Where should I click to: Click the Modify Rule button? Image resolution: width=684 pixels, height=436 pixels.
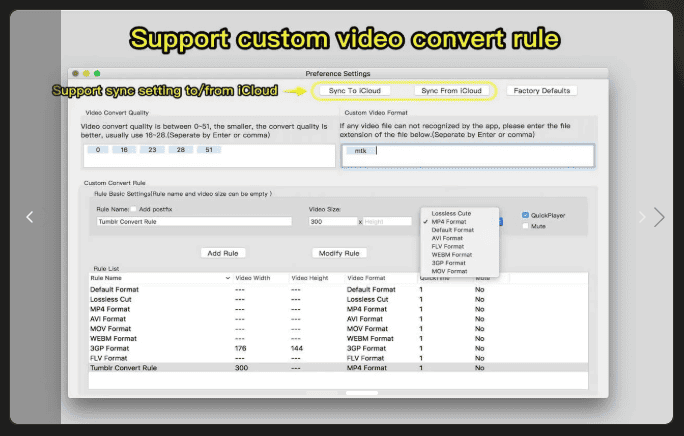(x=339, y=253)
